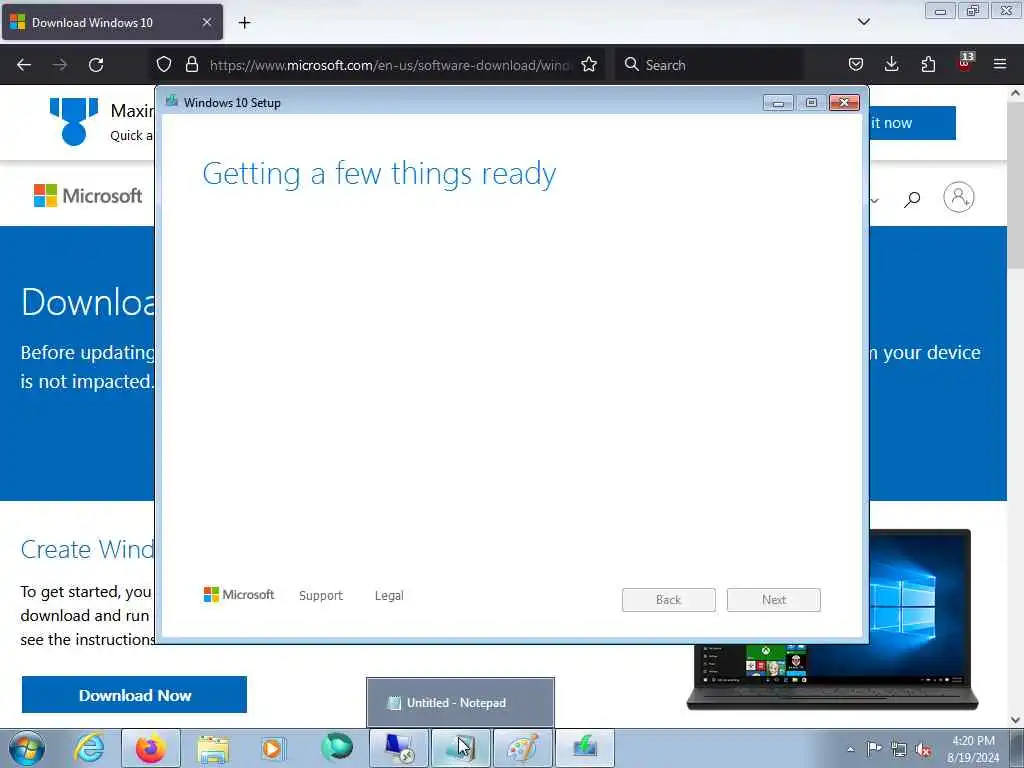Show hidden system tray icons

(850, 749)
